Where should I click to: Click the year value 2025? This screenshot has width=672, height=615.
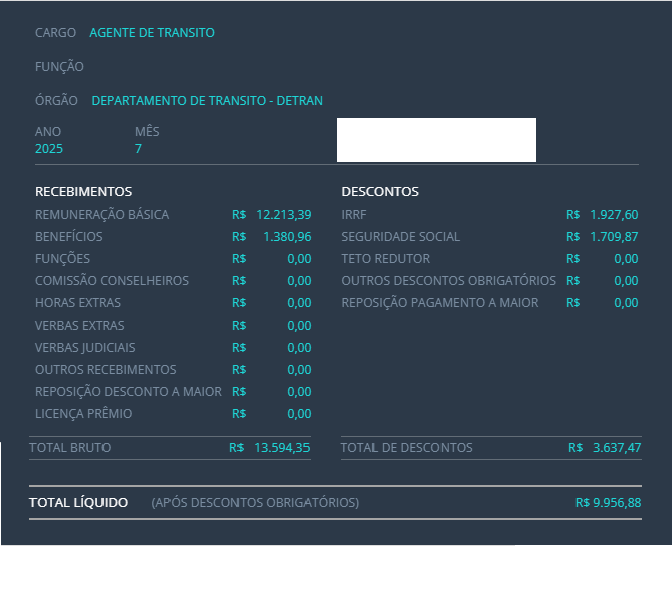[49, 149]
